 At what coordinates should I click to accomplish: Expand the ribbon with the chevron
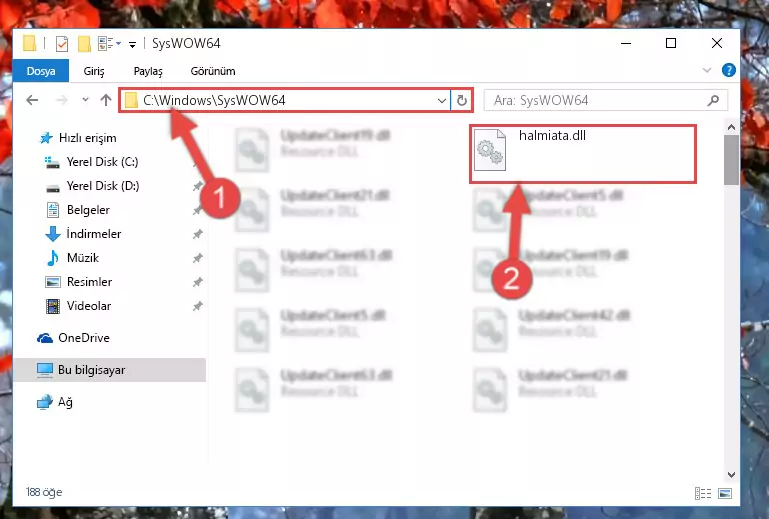pos(706,71)
